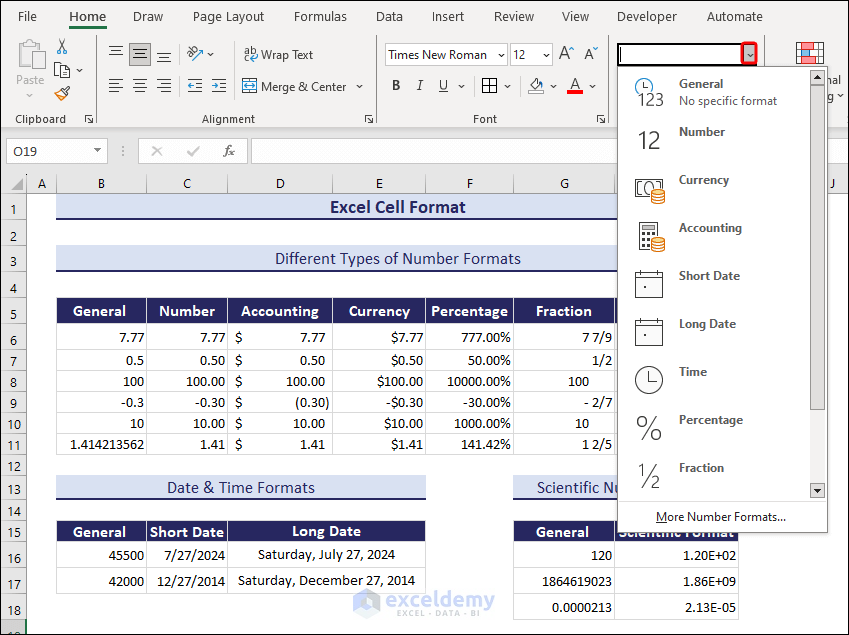Open the Borders tool
Viewport: 849px width, 635px height.
click(488, 86)
